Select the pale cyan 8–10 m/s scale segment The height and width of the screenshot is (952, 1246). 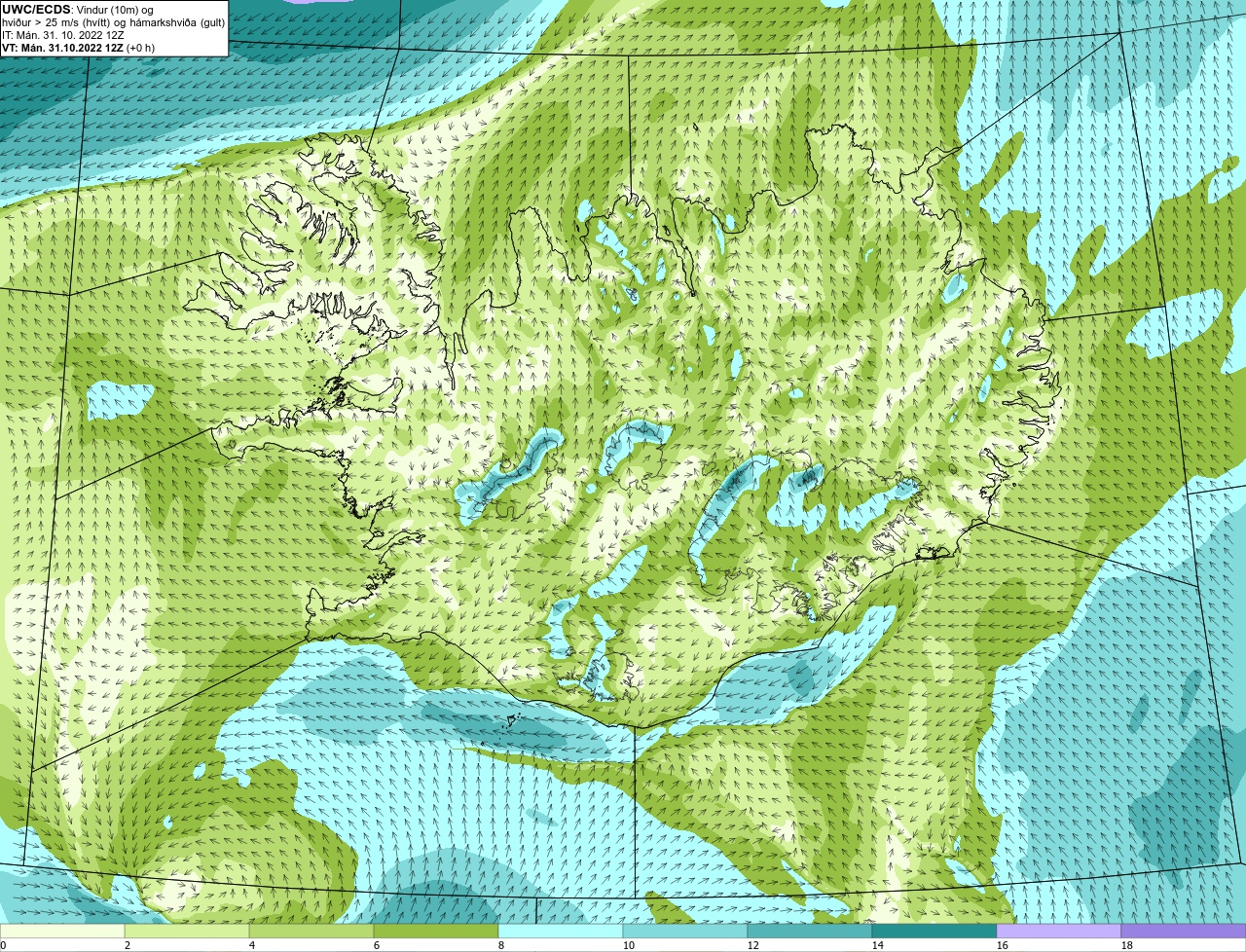pyautogui.click(x=561, y=931)
